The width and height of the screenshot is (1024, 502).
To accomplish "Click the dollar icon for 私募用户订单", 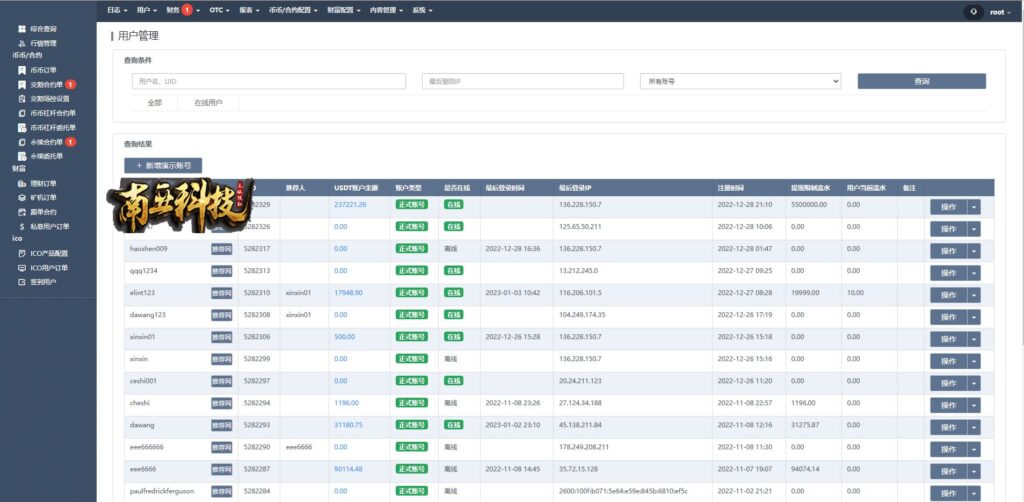I will click(22, 227).
